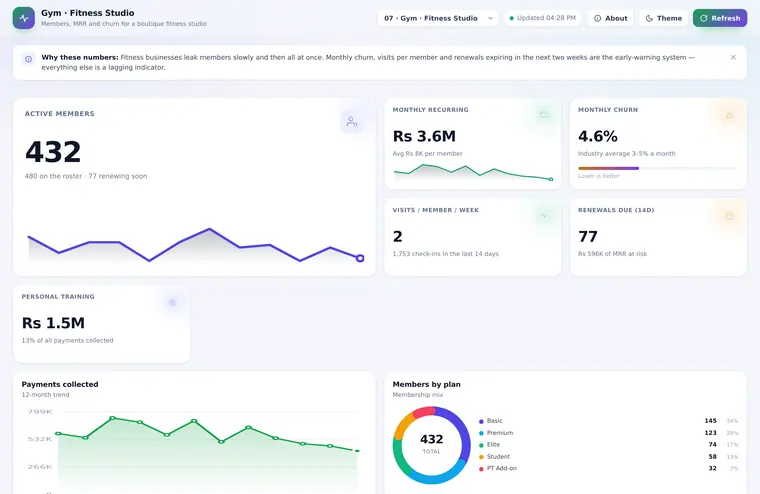This screenshot has width=760, height=494.
Task: Click the Student plan count 58
Action: [x=712, y=457]
